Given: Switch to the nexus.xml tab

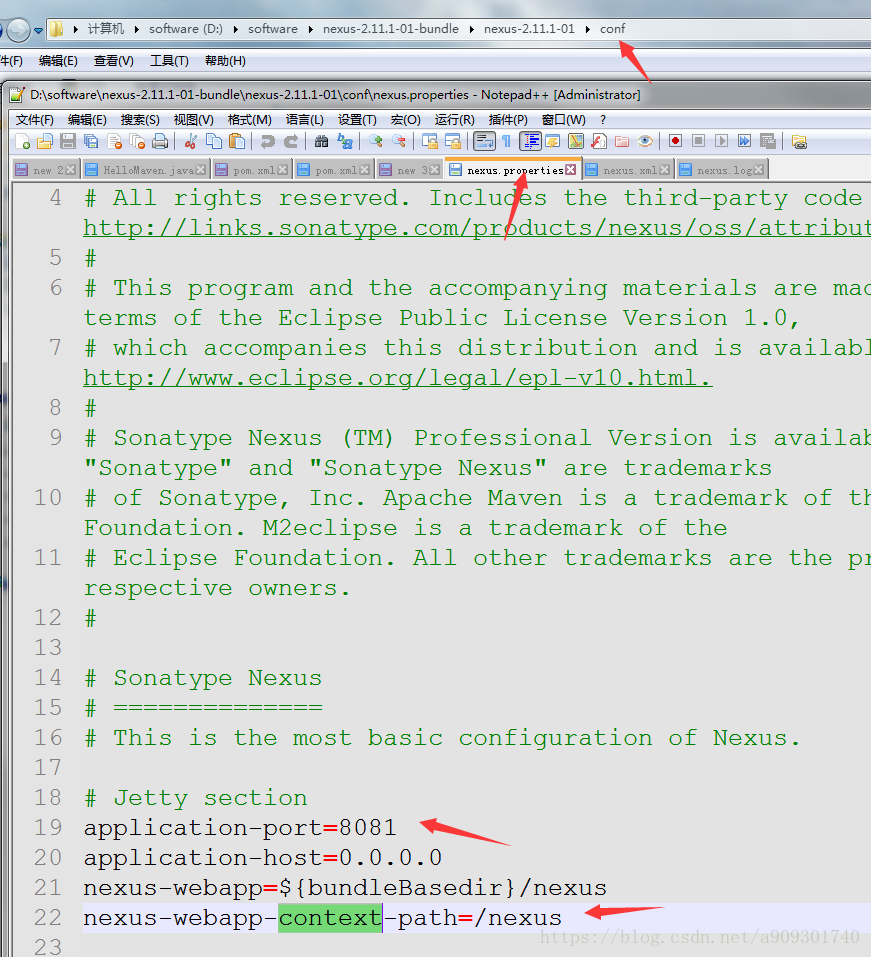Looking at the screenshot, I should click(629, 170).
